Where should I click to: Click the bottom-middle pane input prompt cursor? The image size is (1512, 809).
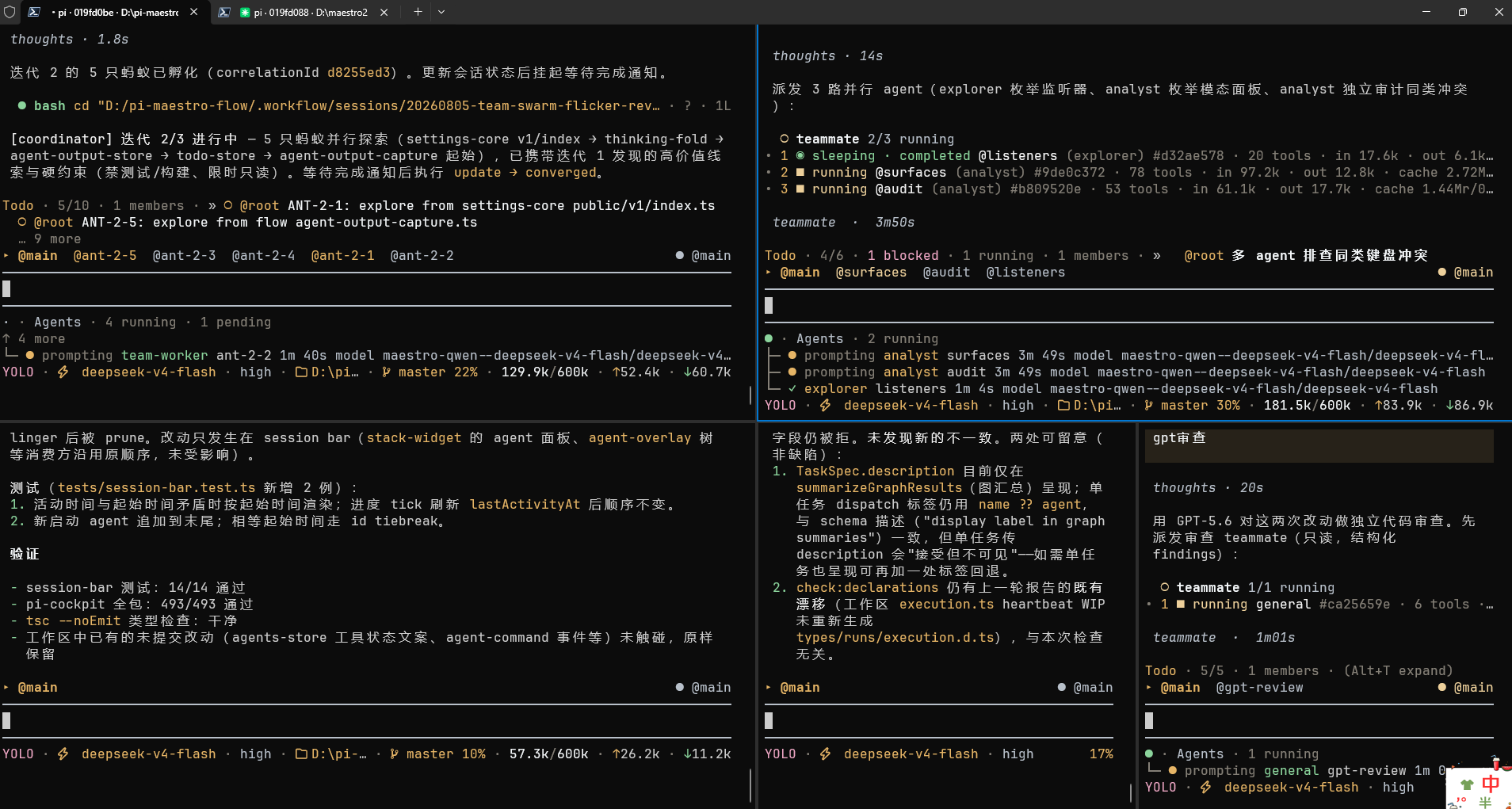(769, 721)
